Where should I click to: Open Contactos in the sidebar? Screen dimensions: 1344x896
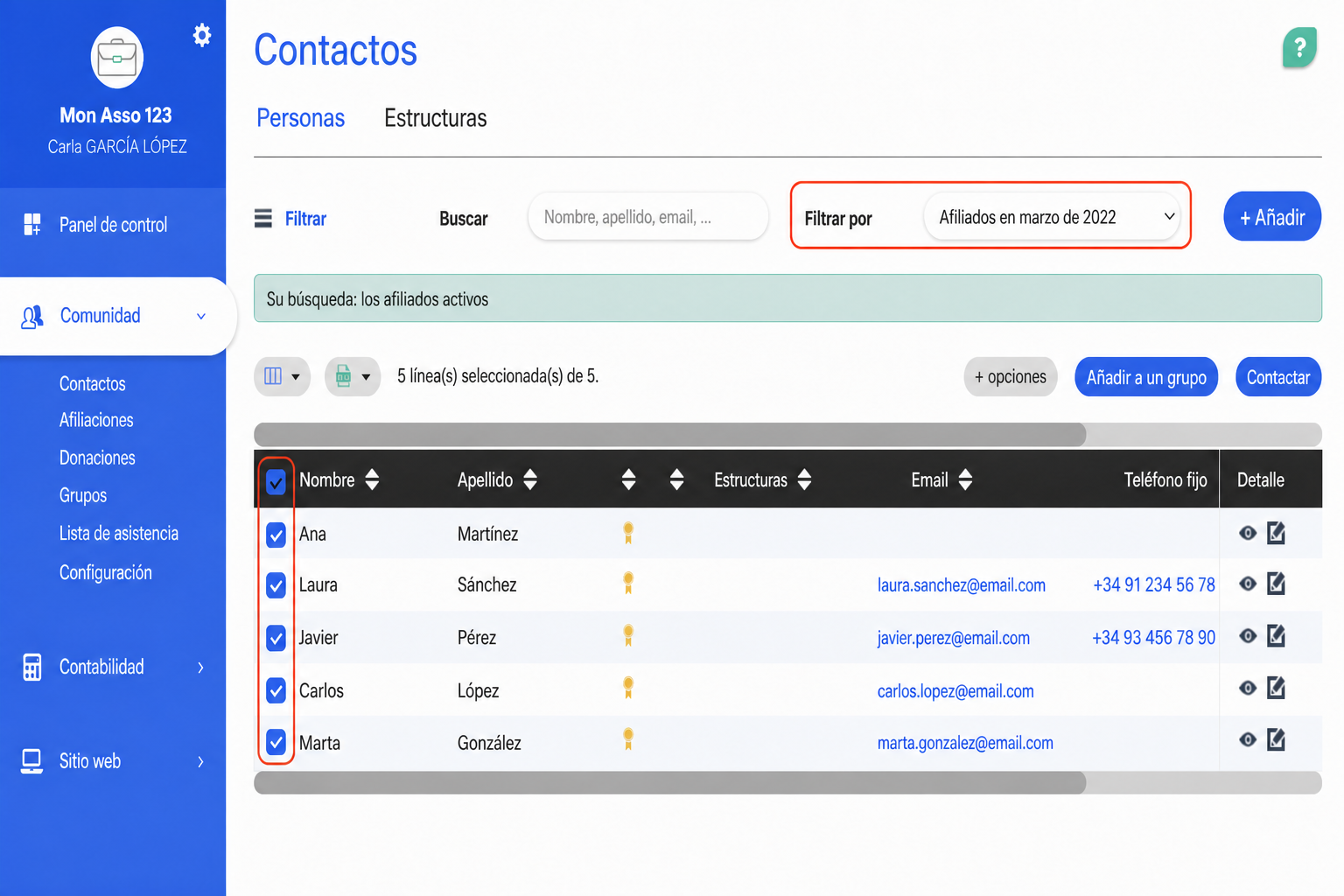(93, 384)
